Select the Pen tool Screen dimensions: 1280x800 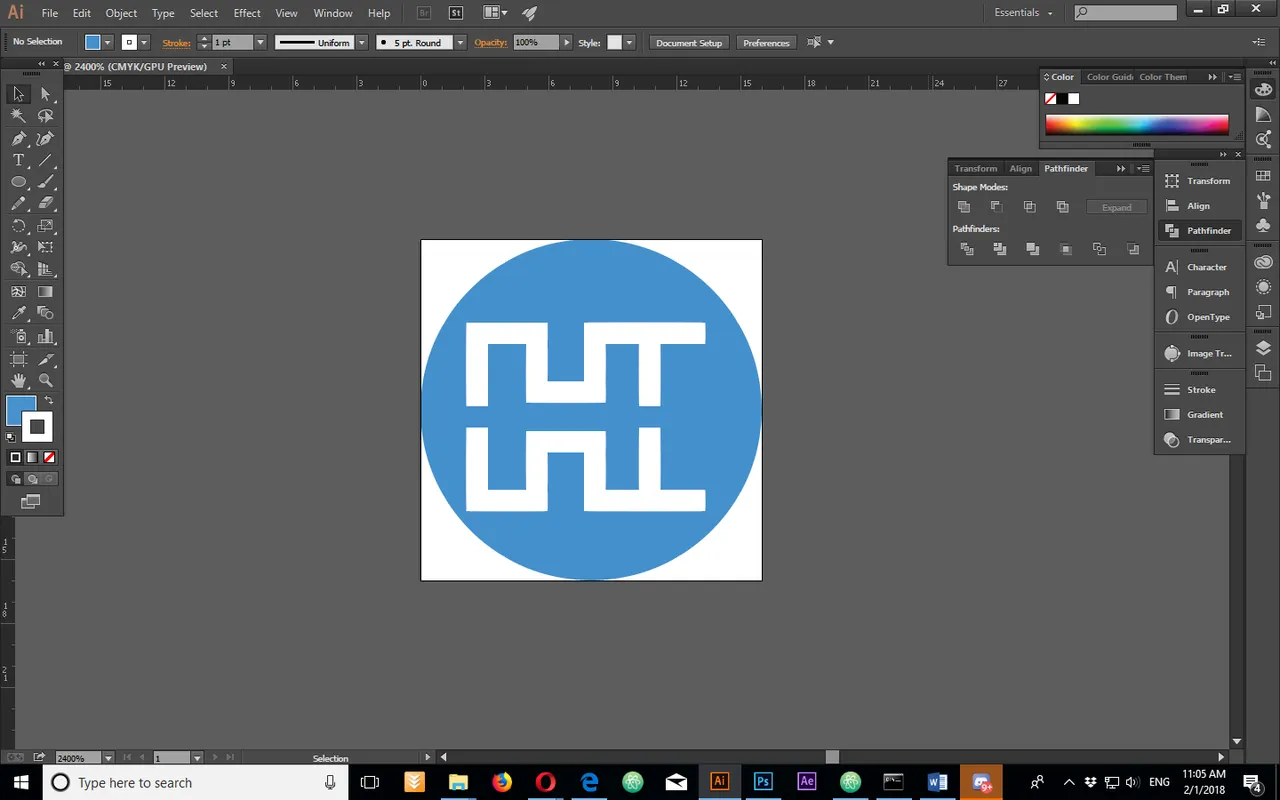coord(18,138)
